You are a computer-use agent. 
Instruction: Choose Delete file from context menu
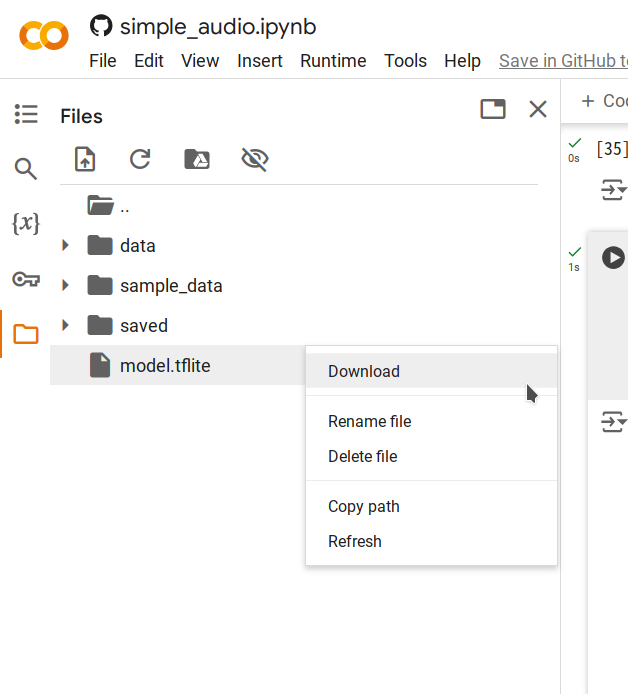pyautogui.click(x=432, y=456)
